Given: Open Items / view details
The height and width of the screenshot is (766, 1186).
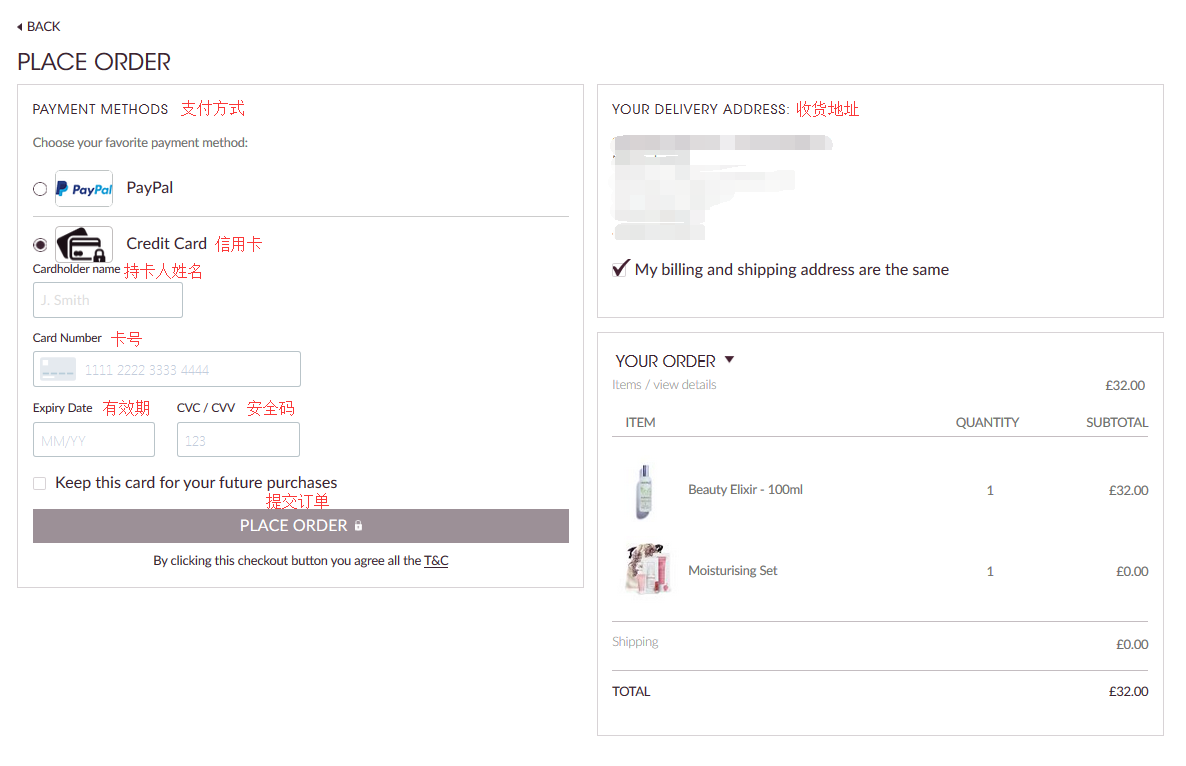Looking at the screenshot, I should pyautogui.click(x=664, y=385).
